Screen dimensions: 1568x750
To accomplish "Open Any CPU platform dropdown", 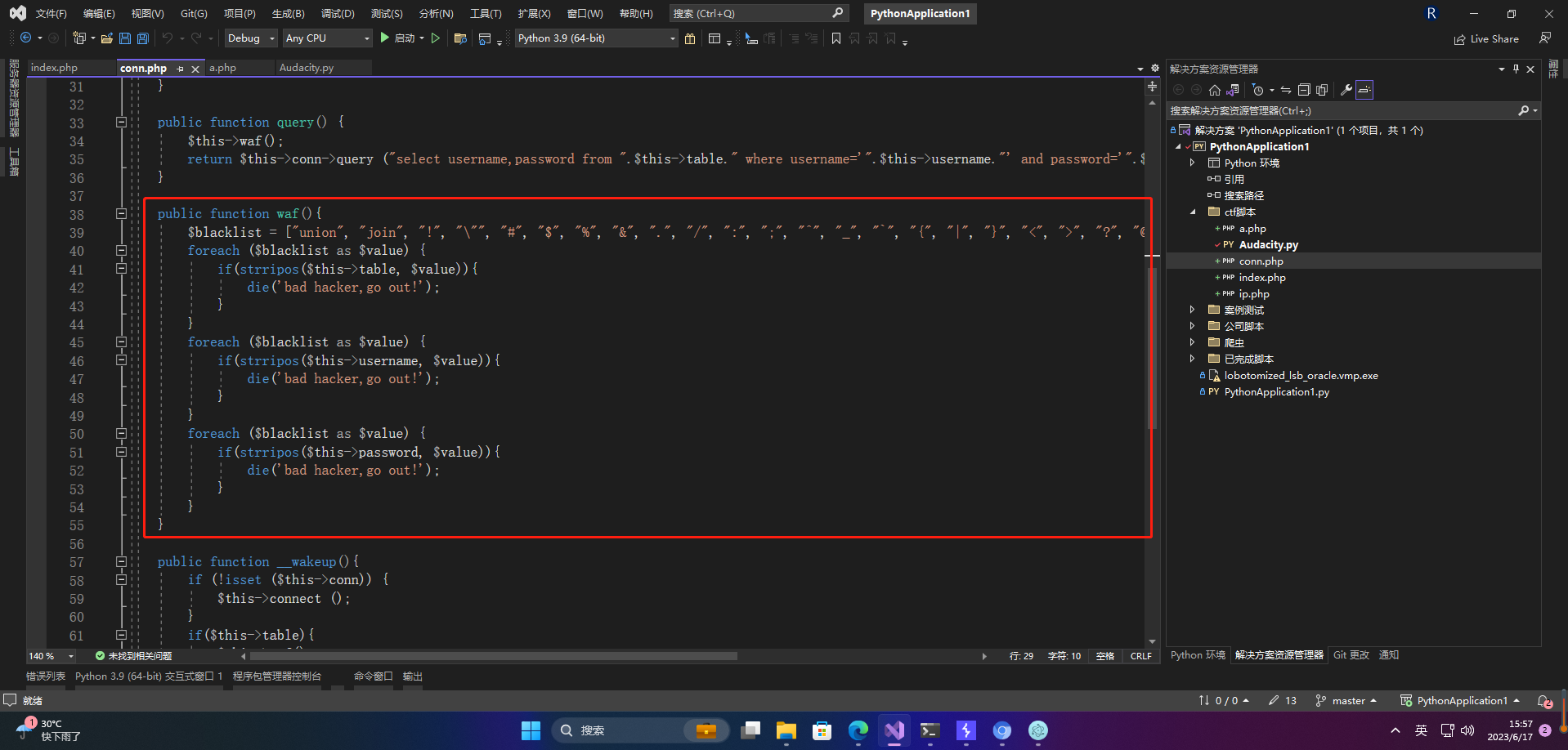I will pos(327,38).
